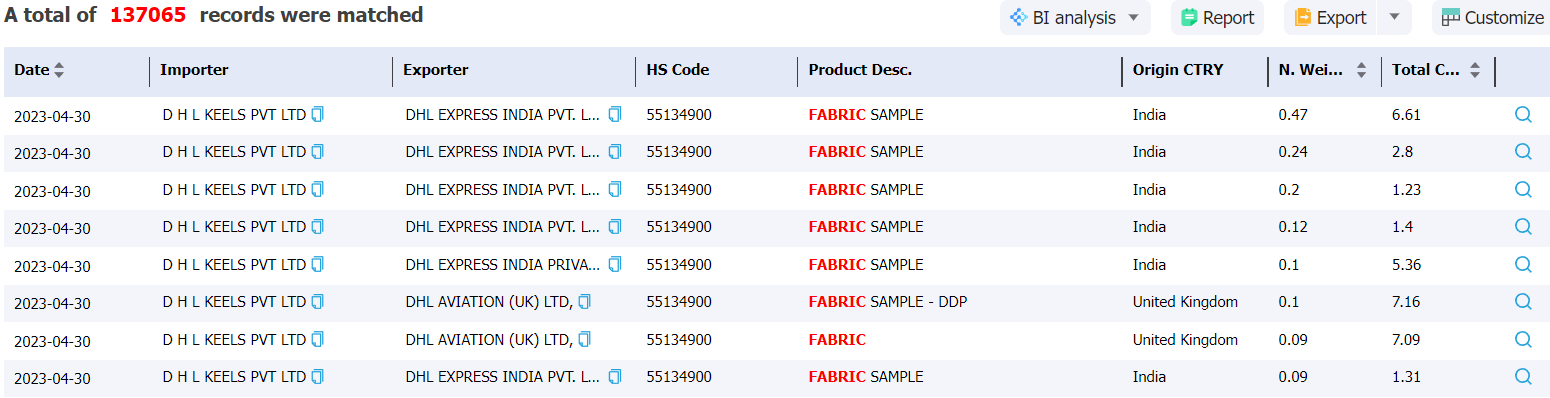Select the HS Code column header
Viewport: 1550px width, 398px height.
678,70
